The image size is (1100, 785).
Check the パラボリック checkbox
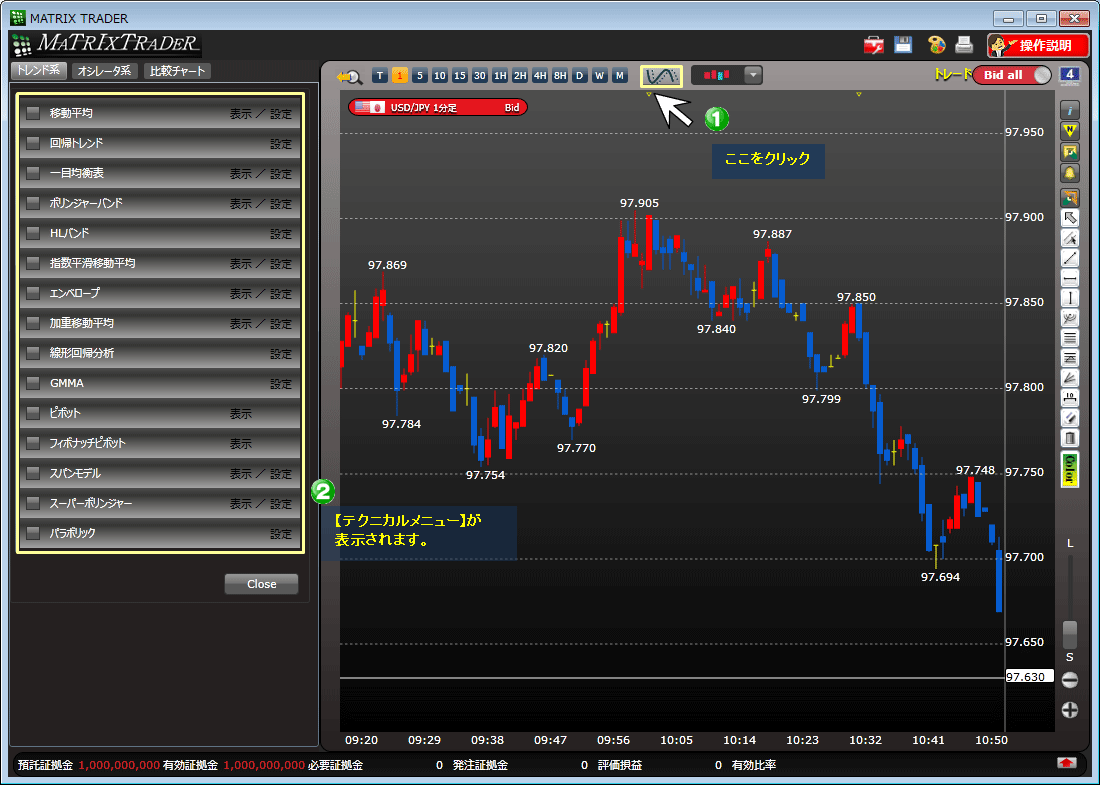pos(33,533)
